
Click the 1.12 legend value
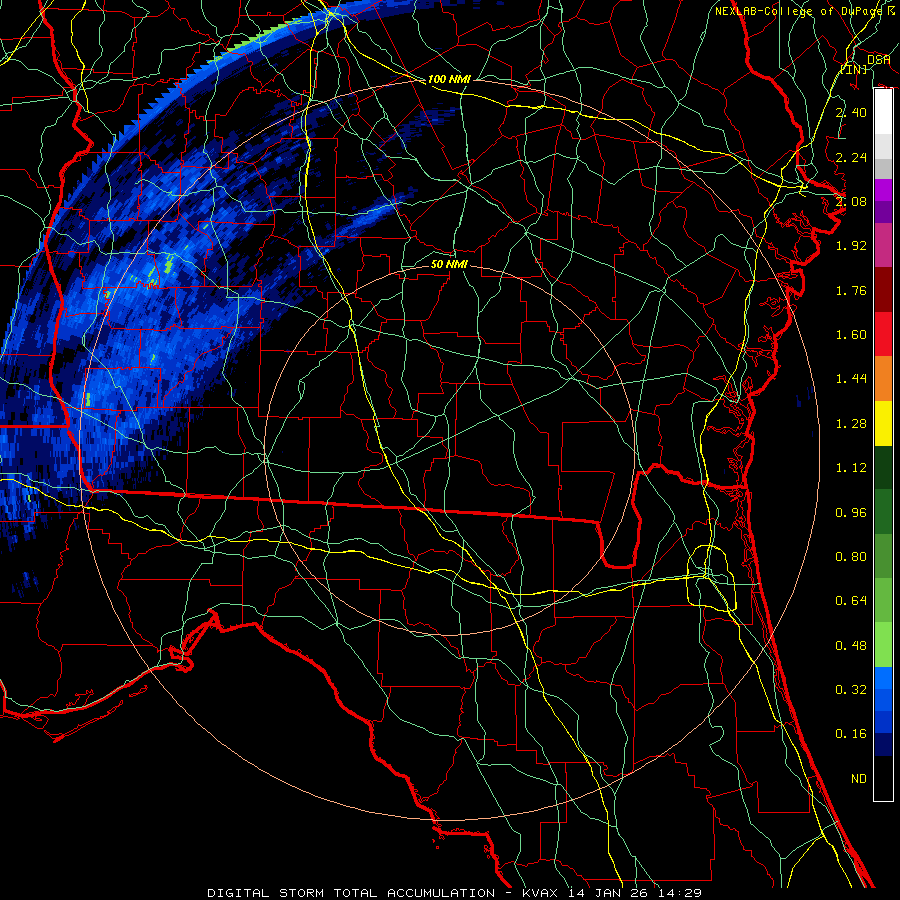[x=851, y=468]
